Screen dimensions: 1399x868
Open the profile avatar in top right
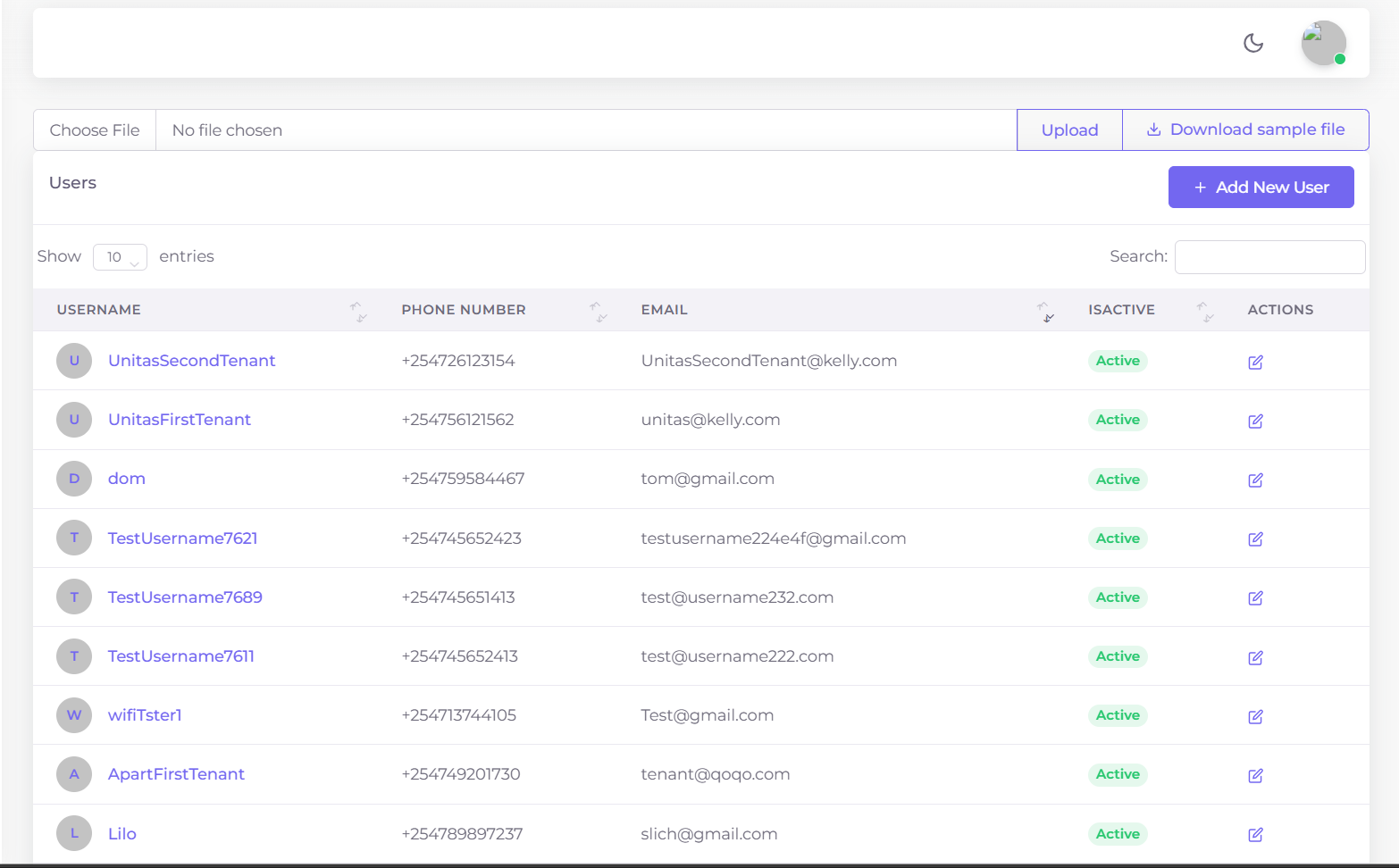click(x=1323, y=43)
